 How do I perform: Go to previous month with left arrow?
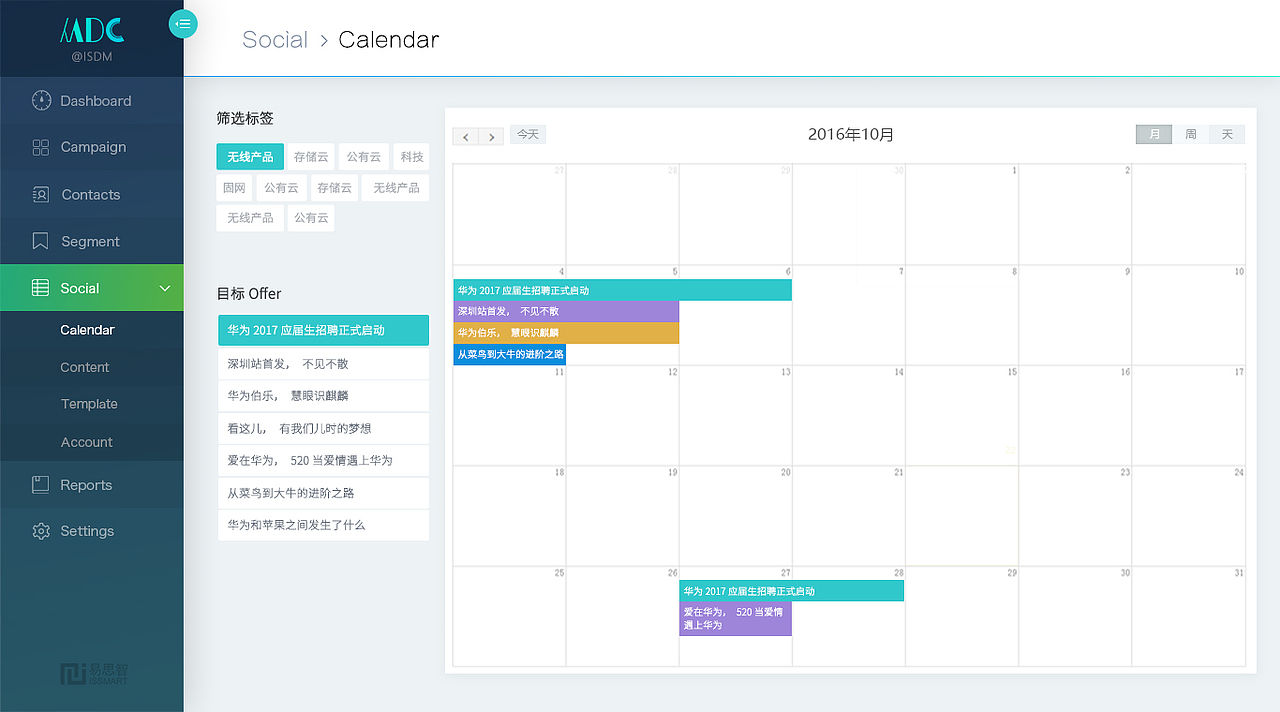click(x=465, y=136)
